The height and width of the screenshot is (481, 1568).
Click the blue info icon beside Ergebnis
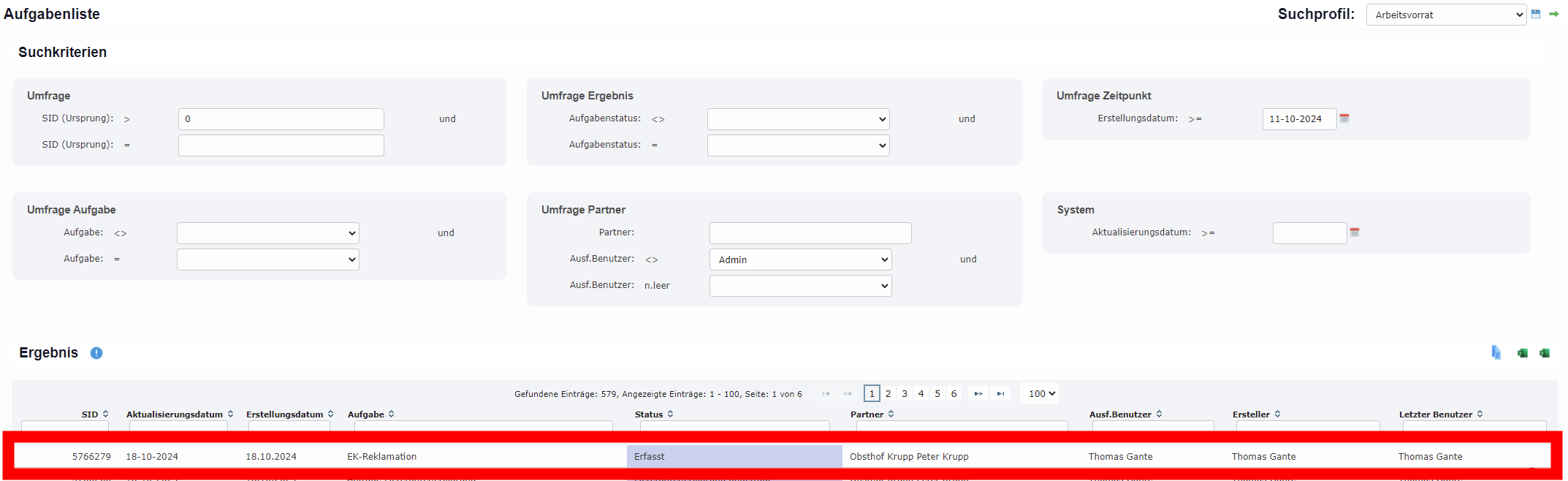coord(96,353)
